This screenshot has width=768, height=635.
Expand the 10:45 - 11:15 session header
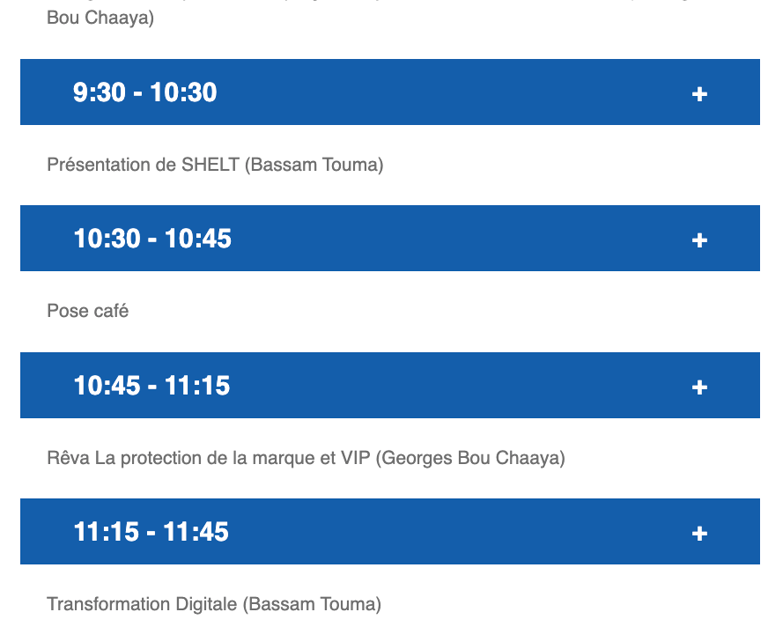point(390,385)
